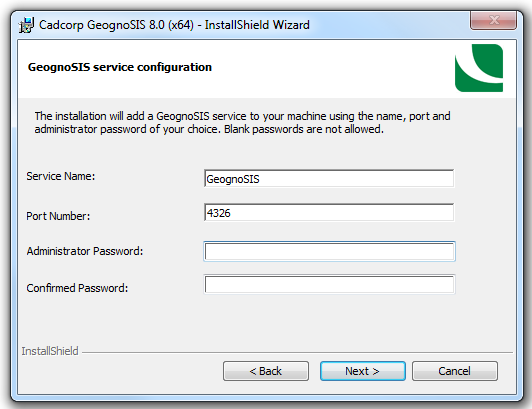Click the horizontal divider line beside InstallShield

click(x=297, y=353)
